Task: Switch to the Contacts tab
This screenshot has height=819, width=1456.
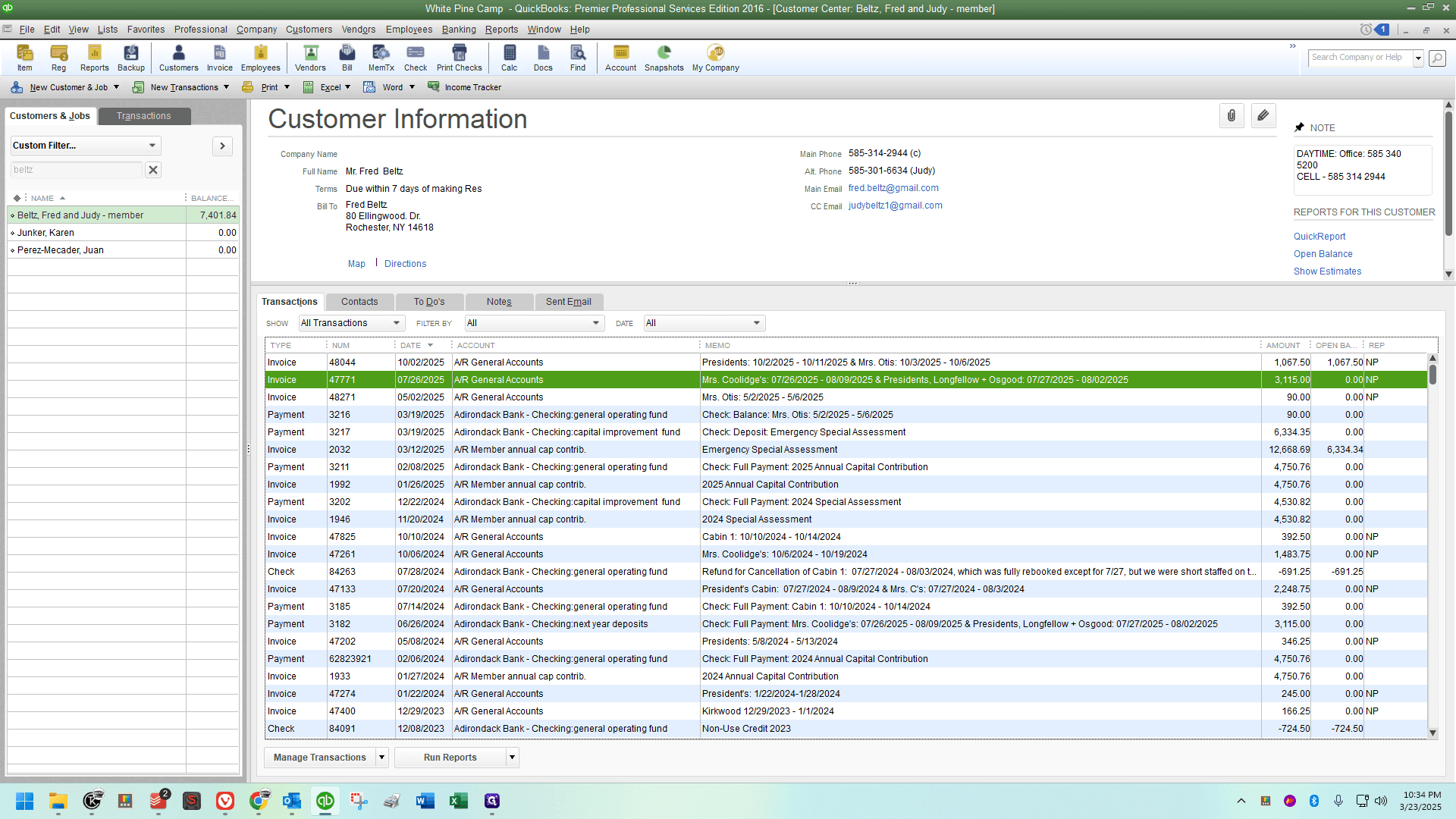Action: point(359,302)
